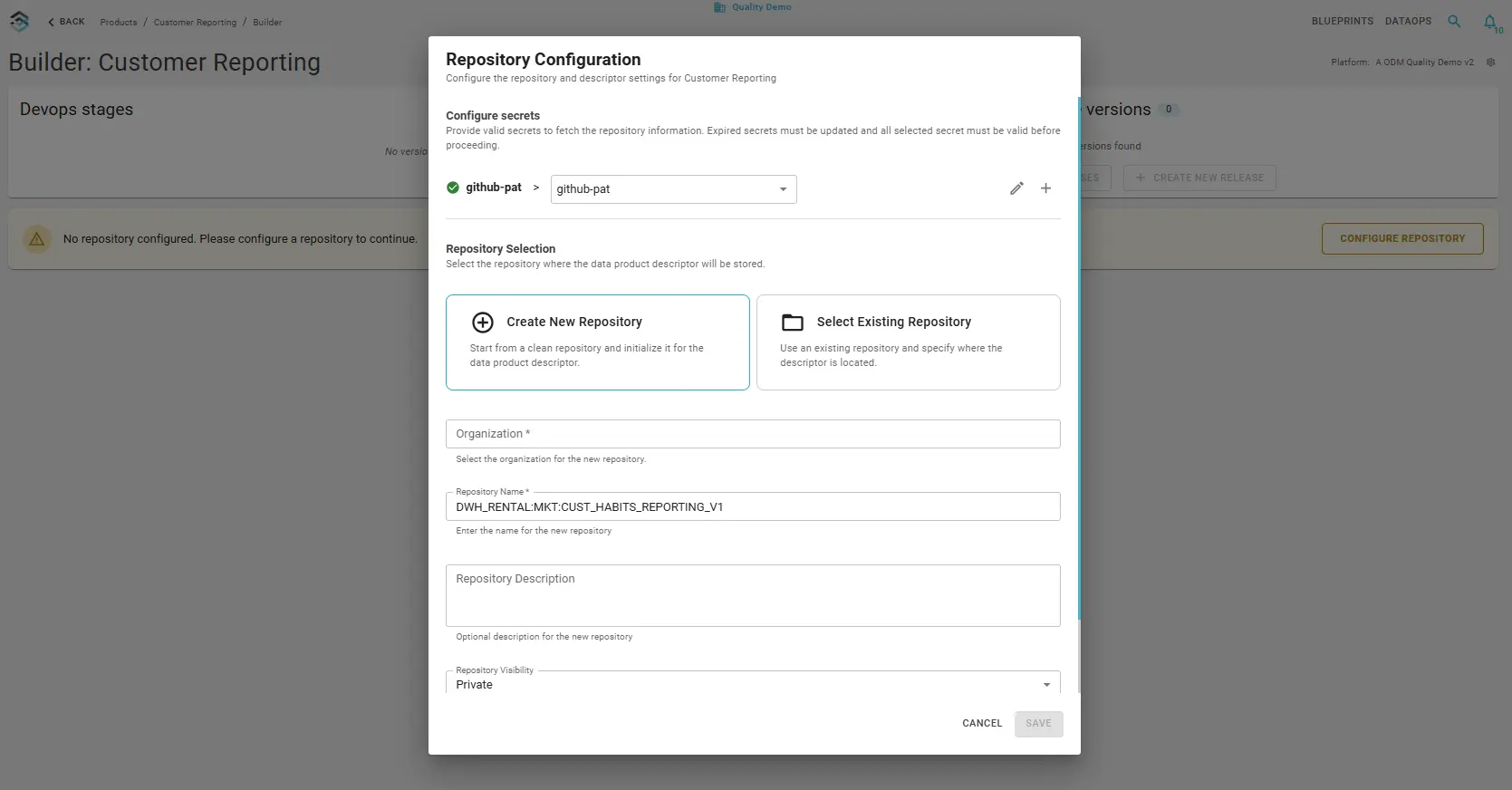
Task: Open the notifications bell
Action: pos(1489,22)
